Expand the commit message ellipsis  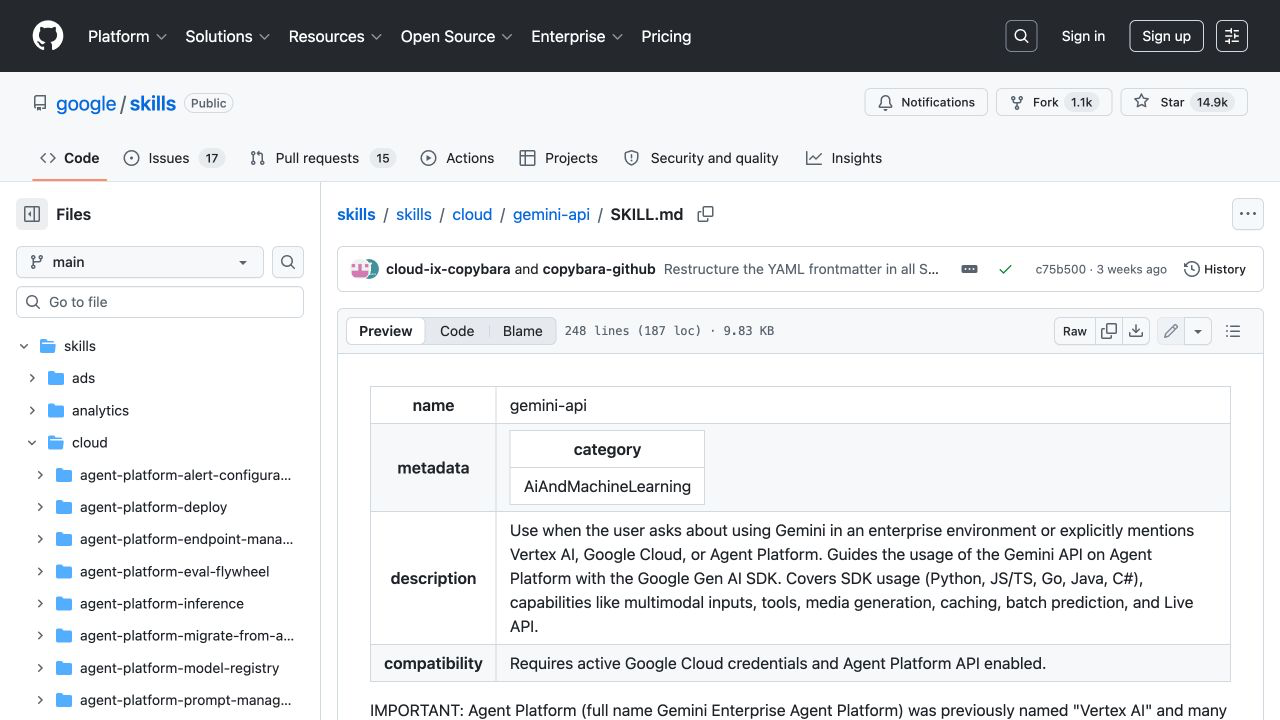click(969, 269)
